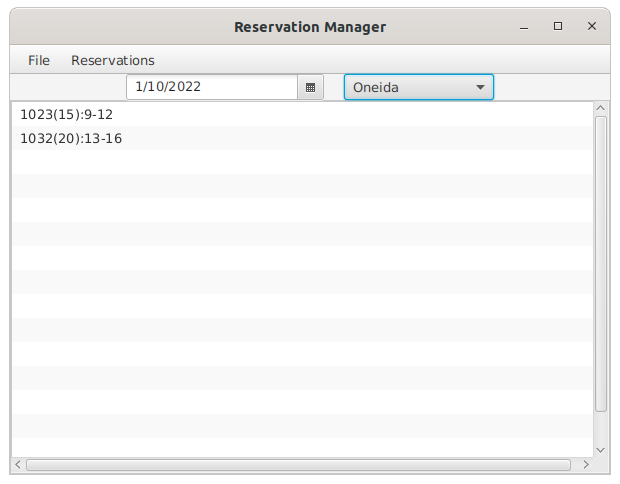Click the horizontal scrollbar left arrow
This screenshot has width=620, height=484.
(x=18, y=465)
